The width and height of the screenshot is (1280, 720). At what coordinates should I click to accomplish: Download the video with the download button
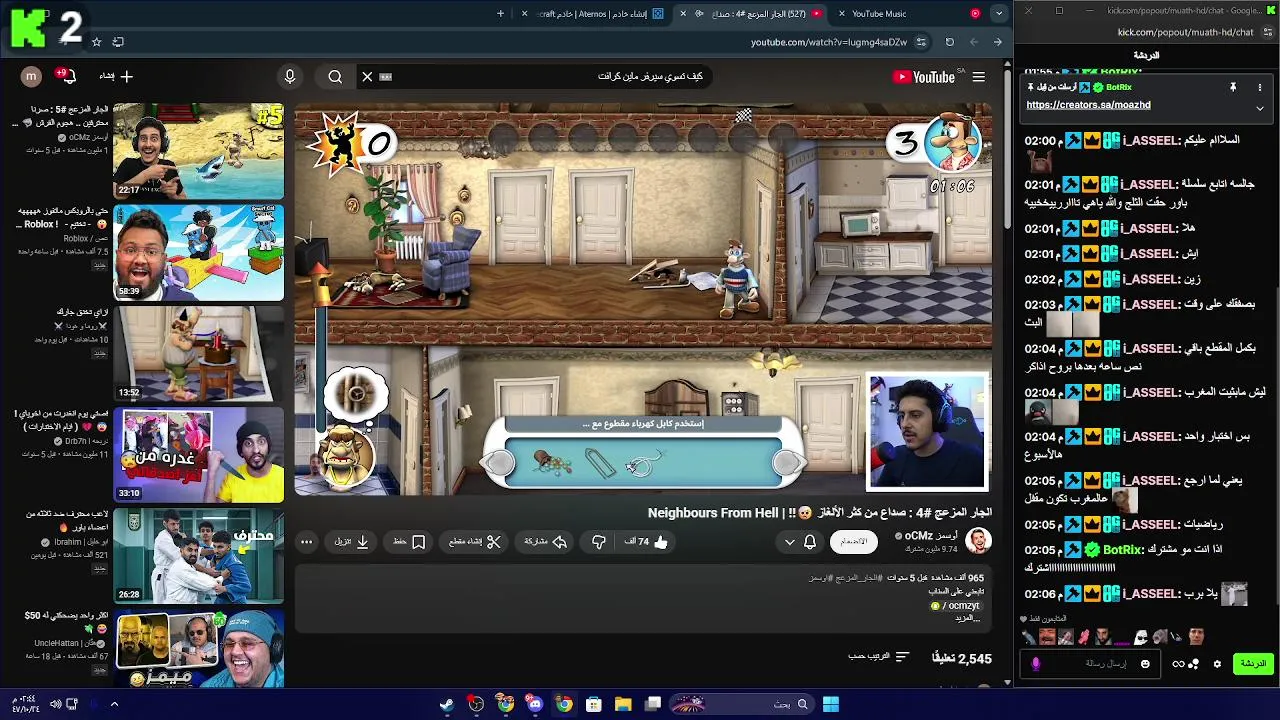[x=352, y=542]
